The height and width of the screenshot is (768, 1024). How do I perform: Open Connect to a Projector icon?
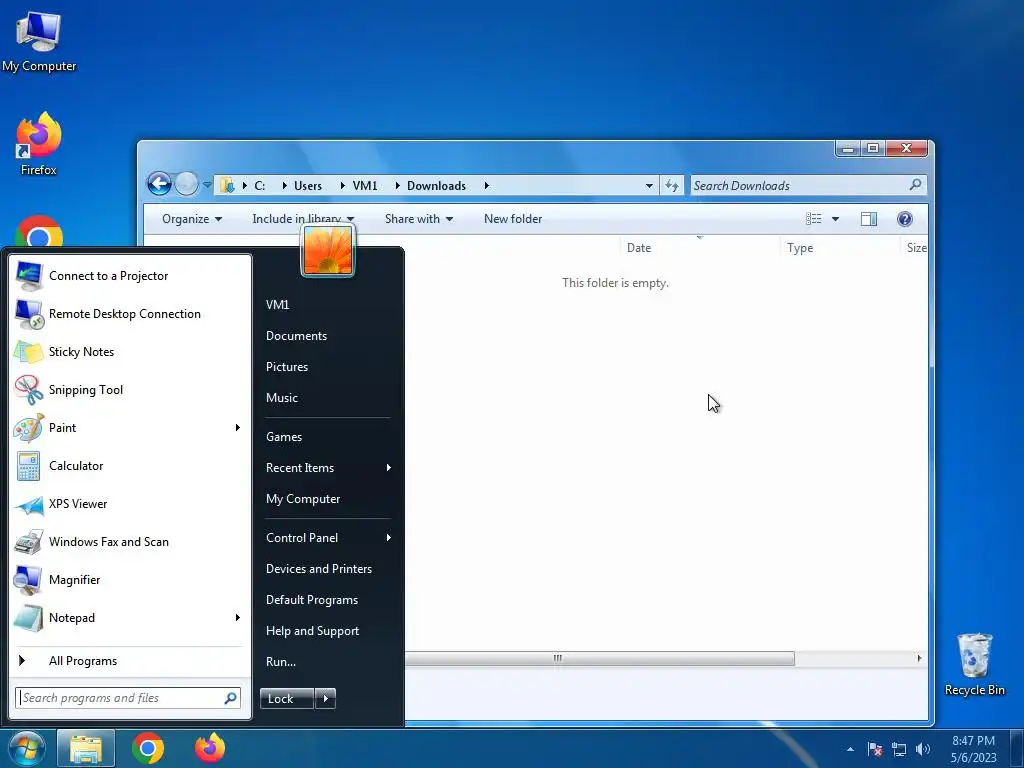pos(29,276)
